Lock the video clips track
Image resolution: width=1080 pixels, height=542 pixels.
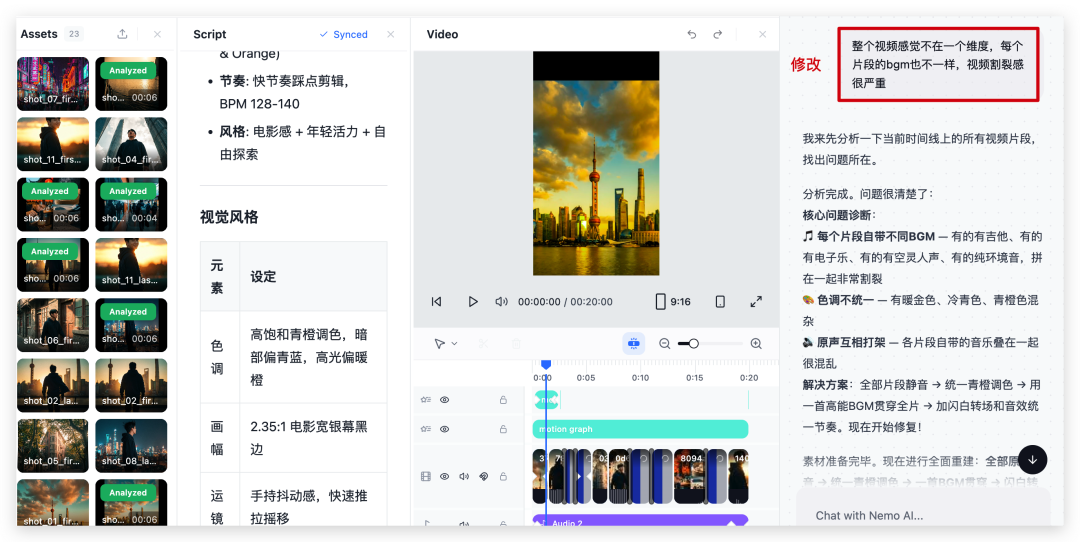tap(503, 477)
